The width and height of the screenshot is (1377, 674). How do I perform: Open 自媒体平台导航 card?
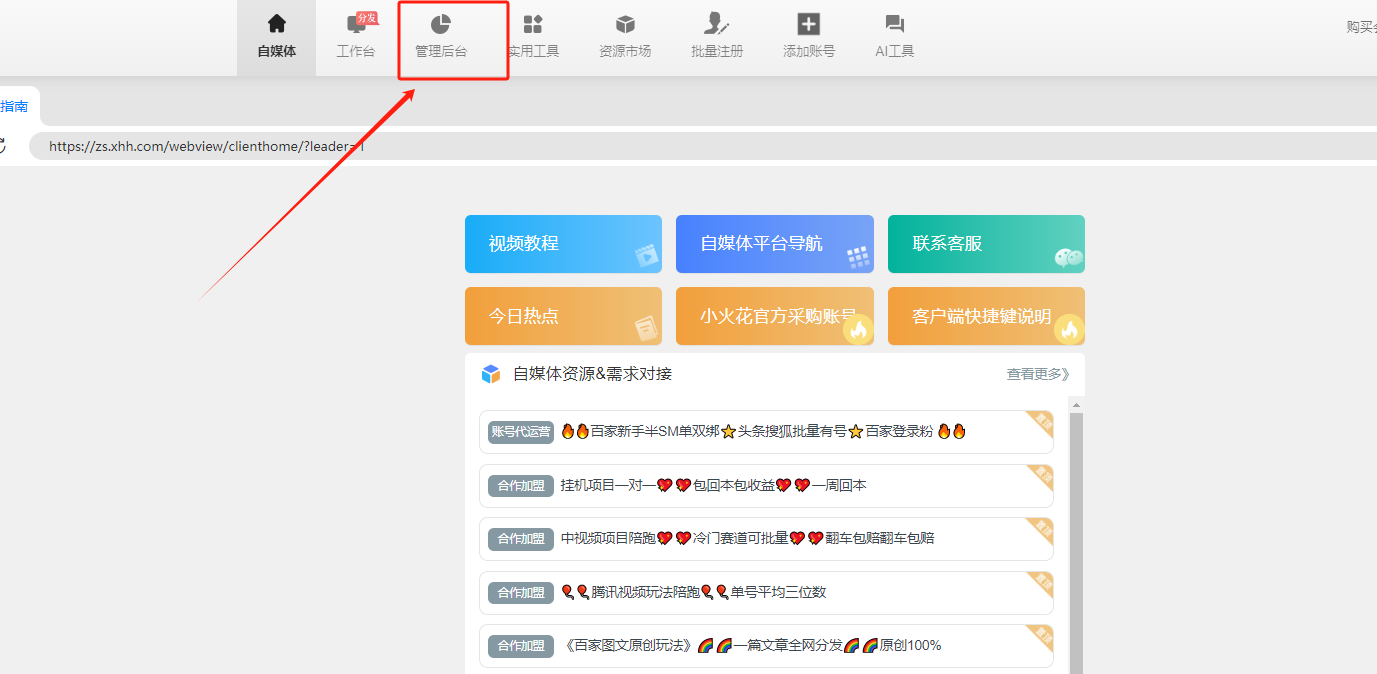775,244
